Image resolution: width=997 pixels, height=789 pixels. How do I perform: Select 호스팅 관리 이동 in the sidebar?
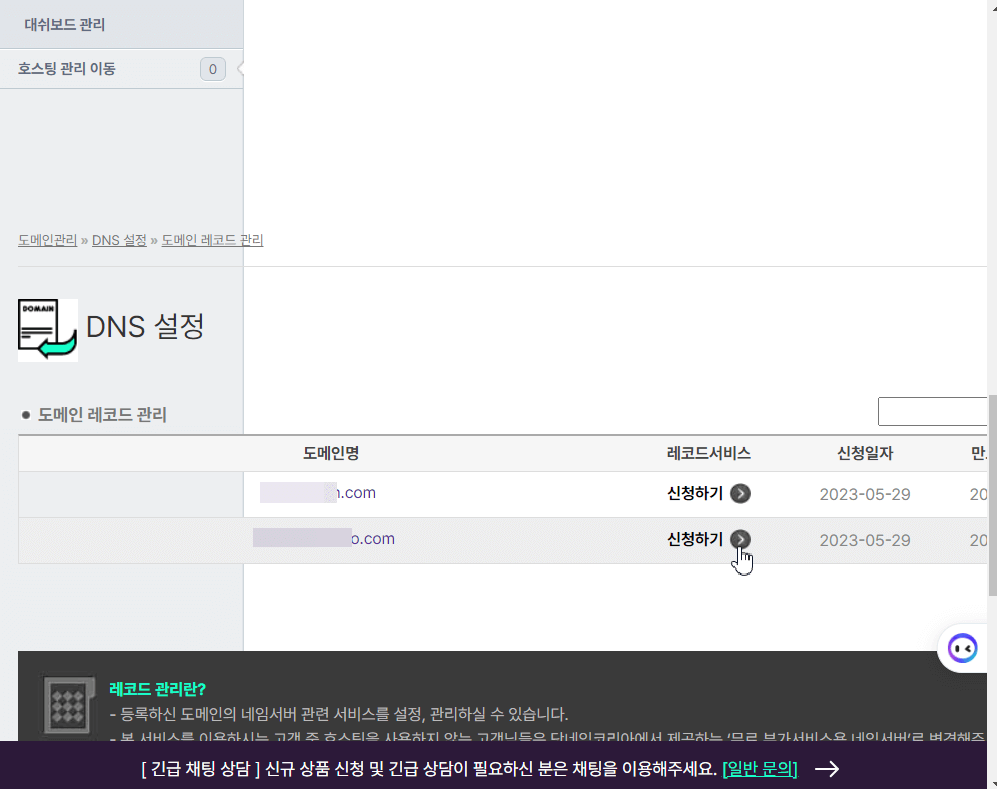pos(68,69)
